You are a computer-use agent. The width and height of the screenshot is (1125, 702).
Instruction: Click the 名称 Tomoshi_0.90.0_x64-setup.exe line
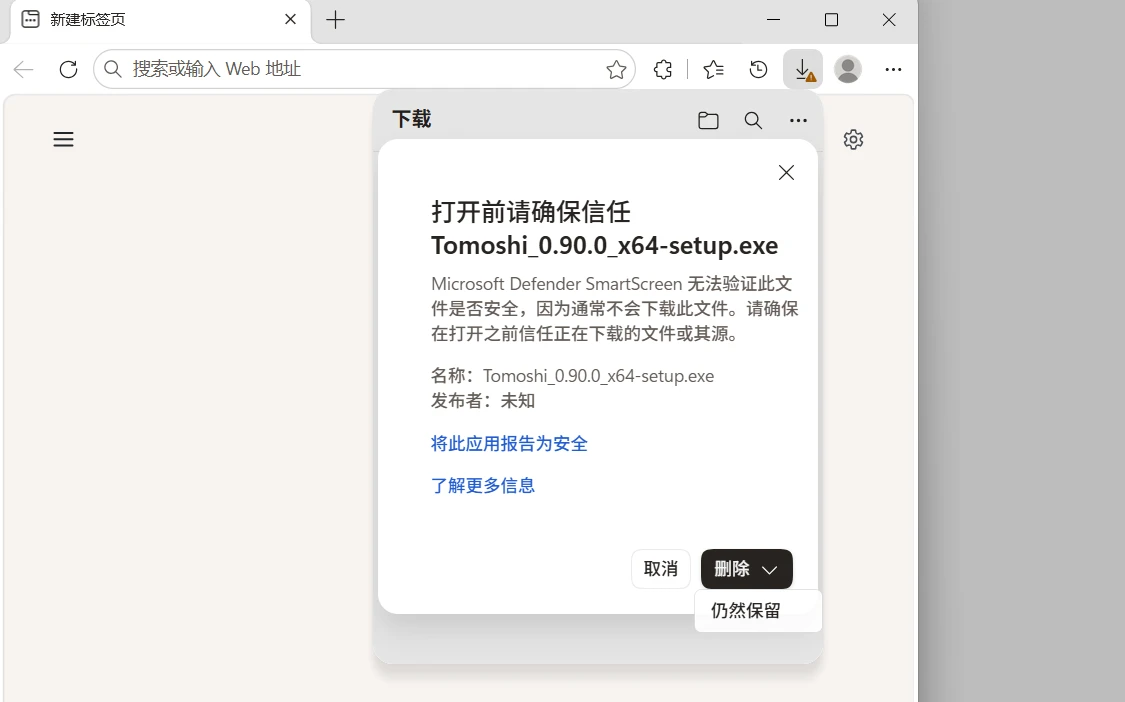pos(573,375)
